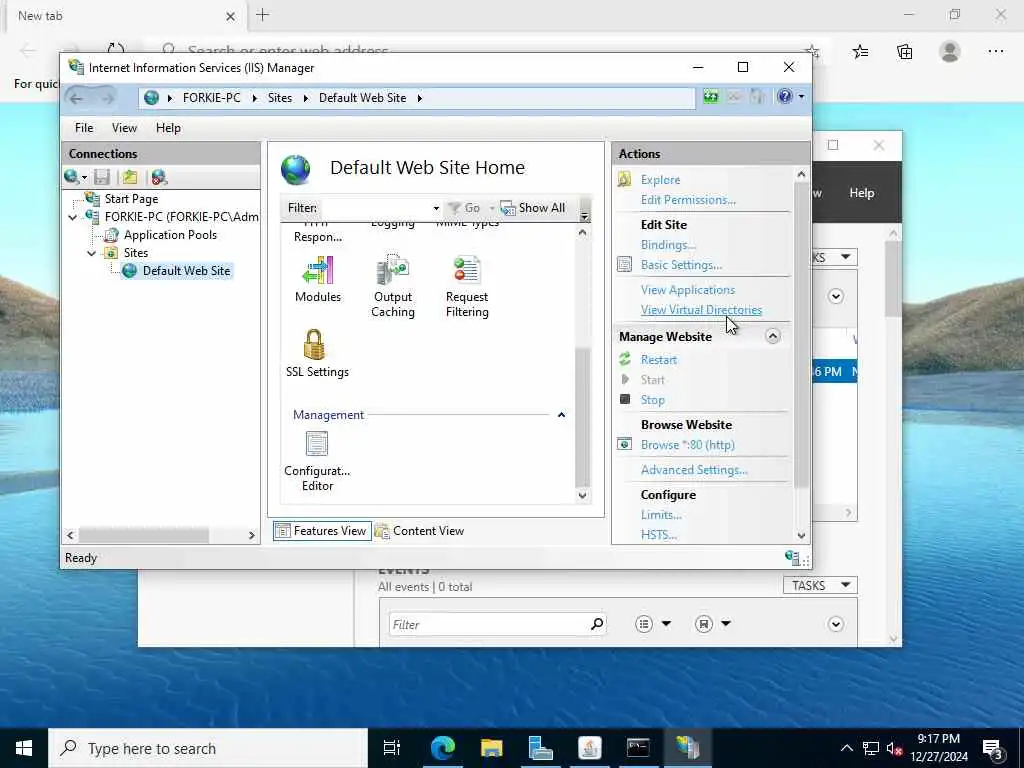Select Application Pools in the tree
The height and width of the screenshot is (768, 1024).
[170, 234]
